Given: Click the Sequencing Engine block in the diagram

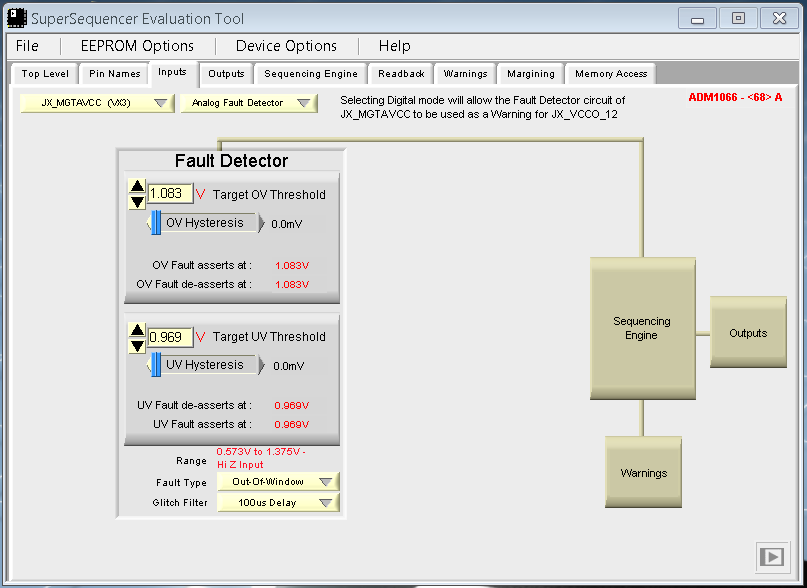Looking at the screenshot, I should pyautogui.click(x=643, y=328).
